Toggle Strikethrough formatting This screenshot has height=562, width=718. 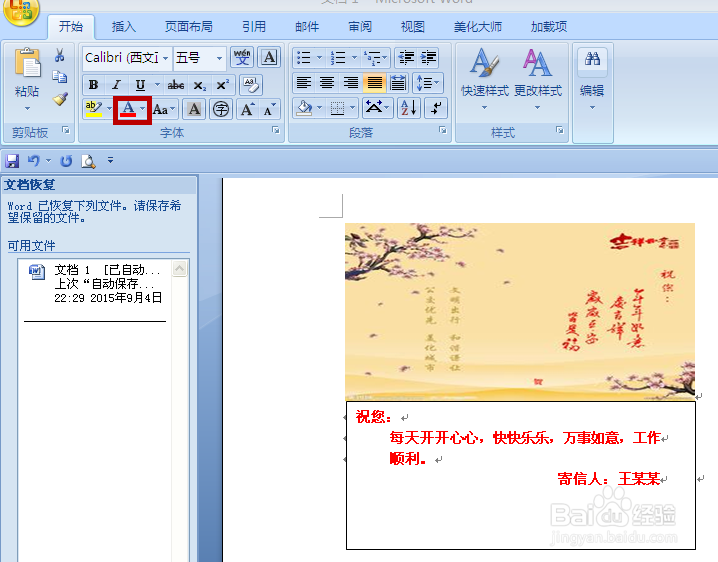[176, 85]
